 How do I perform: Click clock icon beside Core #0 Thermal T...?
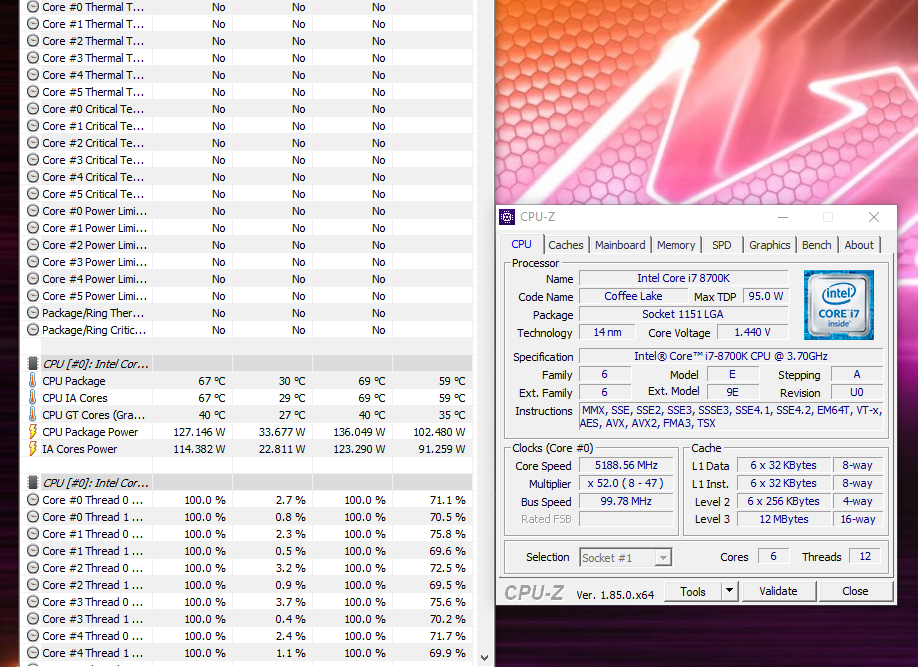[x=33, y=7]
